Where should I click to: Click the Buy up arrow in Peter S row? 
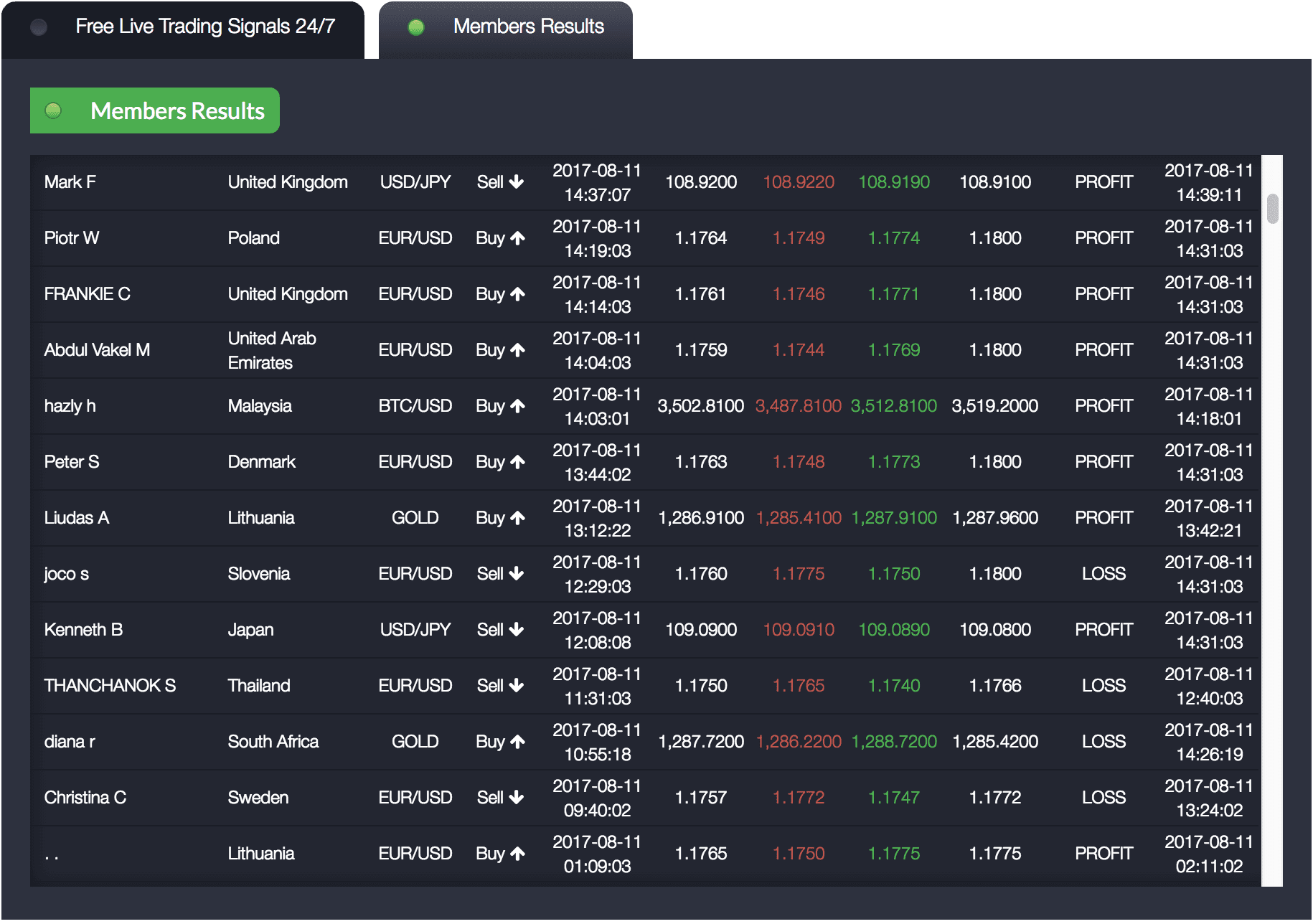click(517, 462)
